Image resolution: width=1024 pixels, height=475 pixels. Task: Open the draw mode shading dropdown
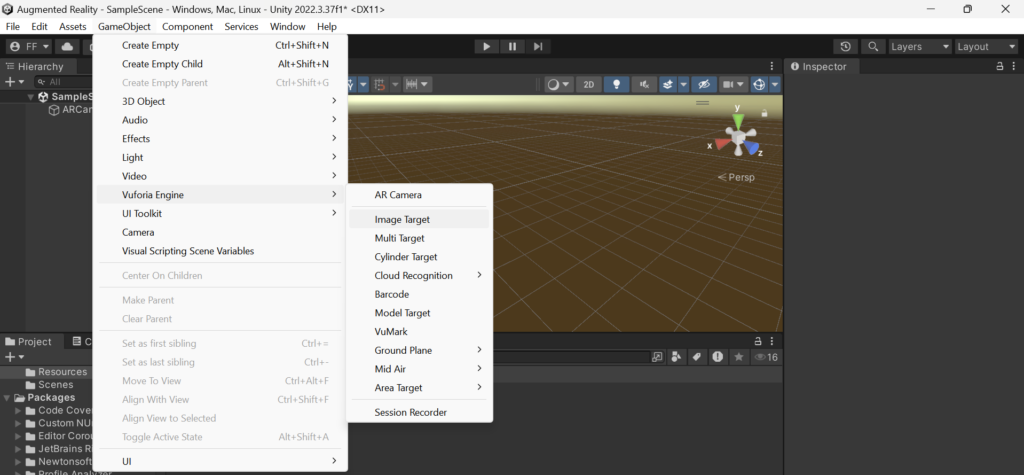point(559,84)
